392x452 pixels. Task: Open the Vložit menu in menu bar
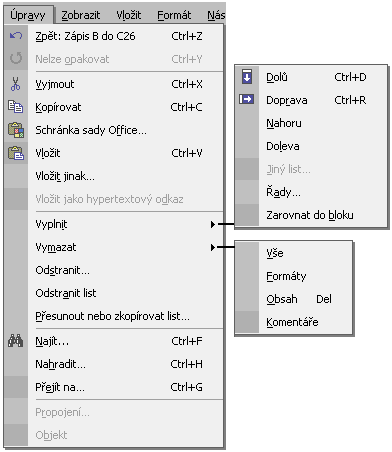point(129,15)
